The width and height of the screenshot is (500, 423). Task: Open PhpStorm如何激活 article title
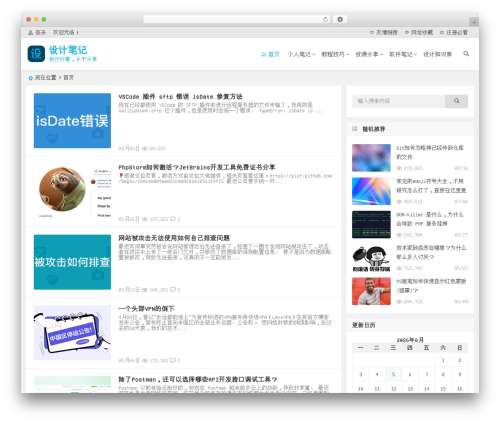[x=197, y=167]
